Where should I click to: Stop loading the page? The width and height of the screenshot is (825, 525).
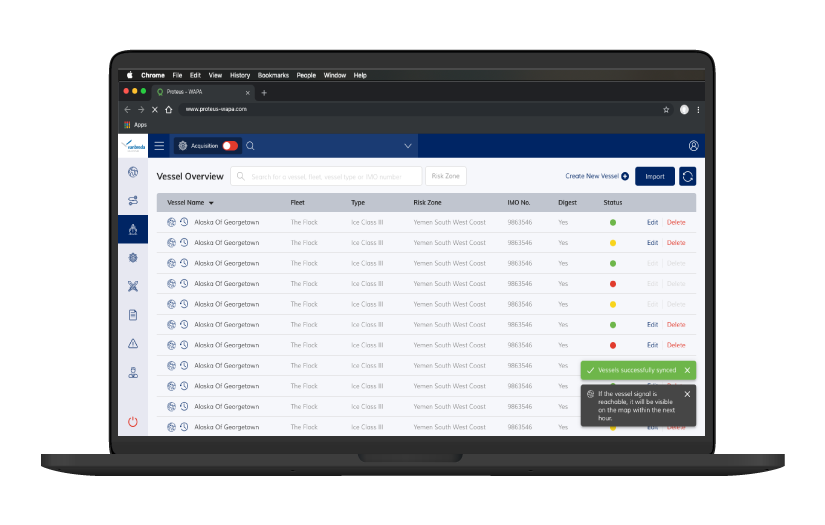click(x=155, y=109)
